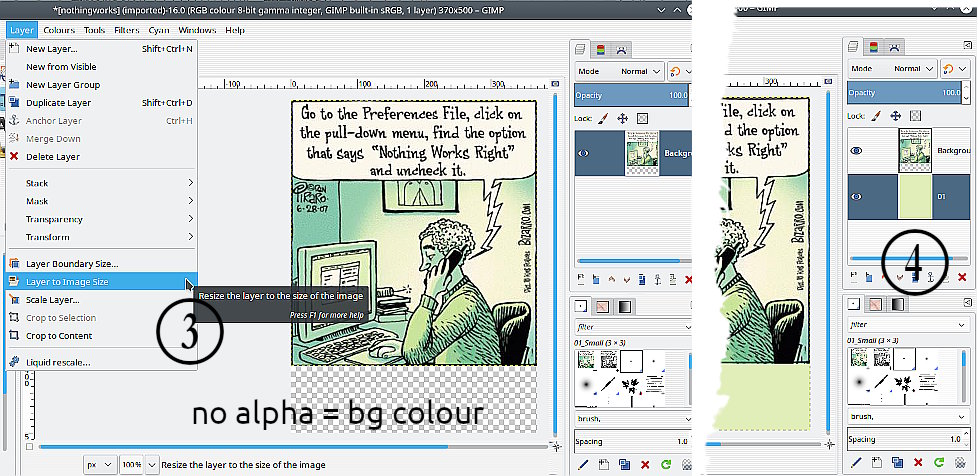Open Mode Normal dropdown in left Layers dock

coord(619,72)
